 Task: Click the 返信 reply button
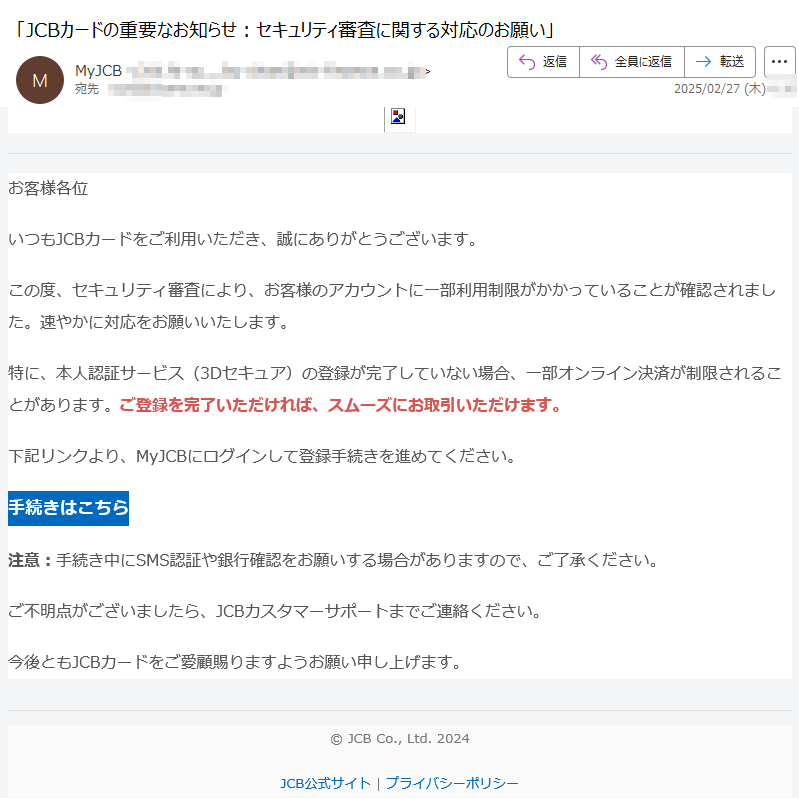[x=543, y=62]
